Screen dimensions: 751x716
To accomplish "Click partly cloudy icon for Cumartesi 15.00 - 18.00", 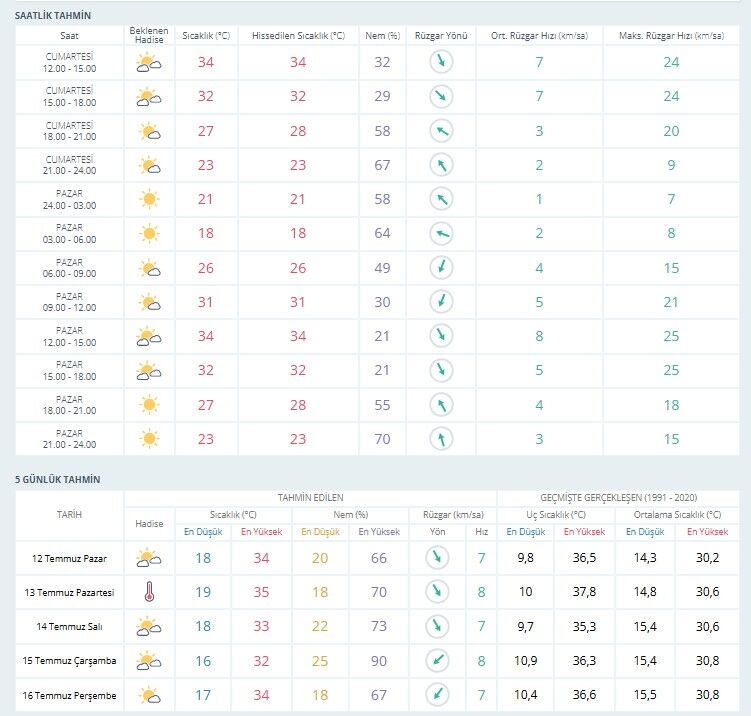I will pos(149,96).
